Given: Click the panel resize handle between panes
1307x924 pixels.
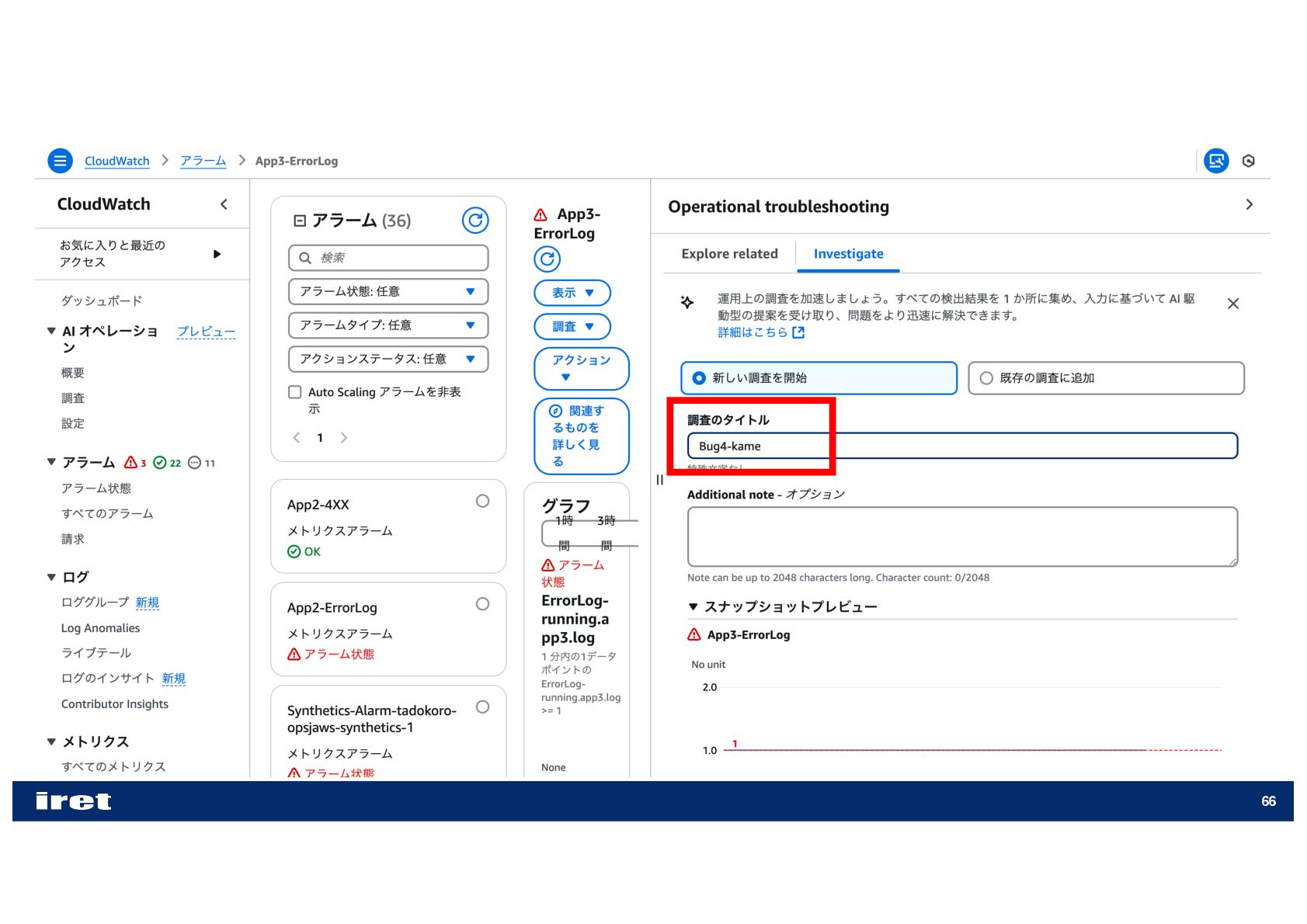Looking at the screenshot, I should point(659,480).
